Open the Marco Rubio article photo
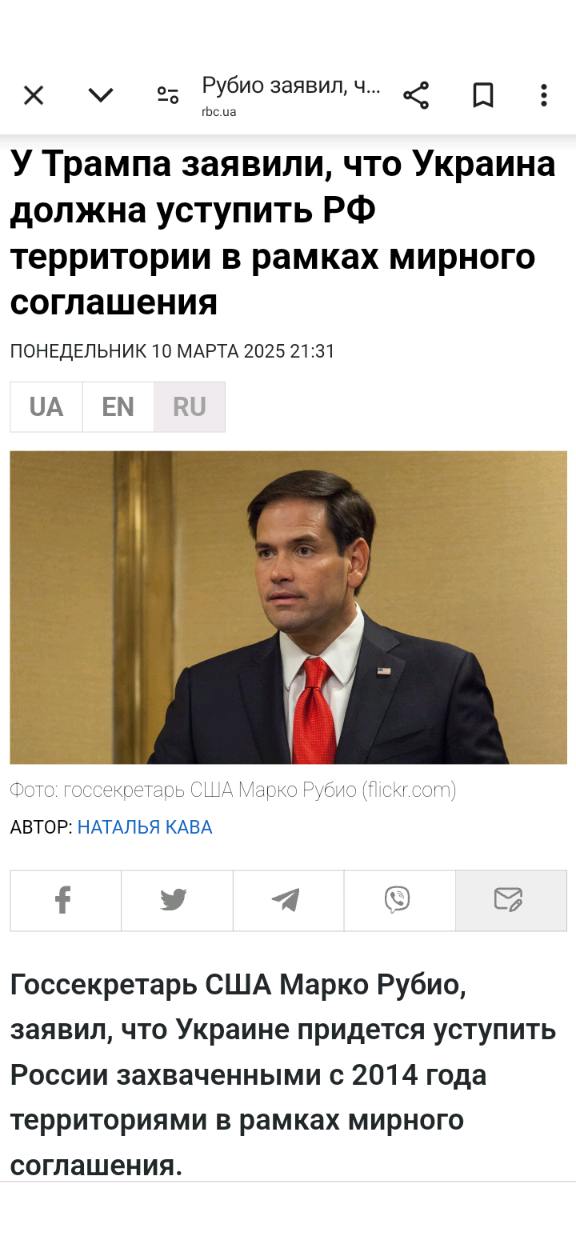The height and width of the screenshot is (1248, 576). click(x=288, y=607)
